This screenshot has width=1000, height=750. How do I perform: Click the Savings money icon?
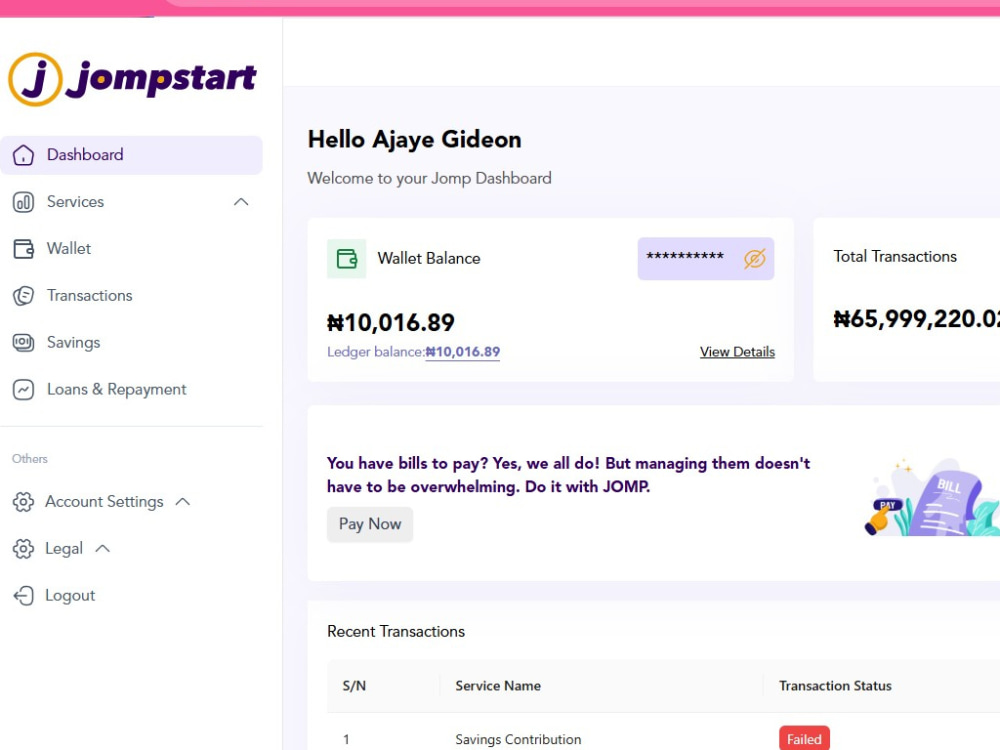(24, 342)
